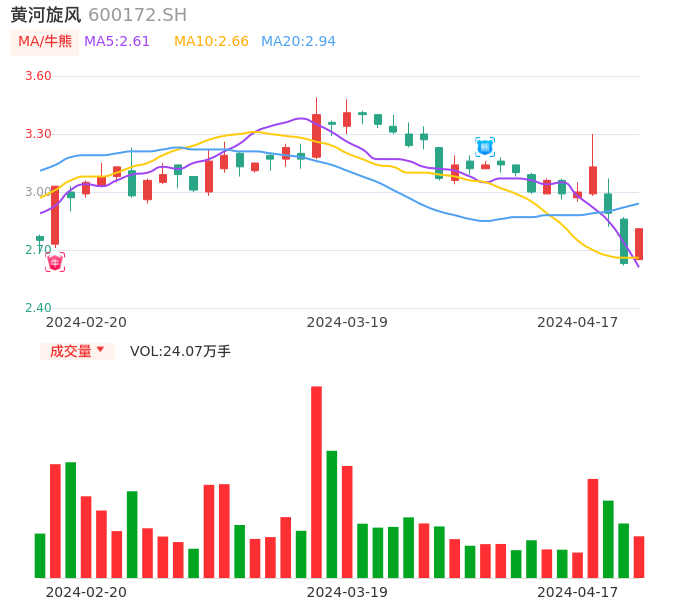Click the tallest red volume bar
The width and height of the screenshot is (686, 606).
click(316, 481)
